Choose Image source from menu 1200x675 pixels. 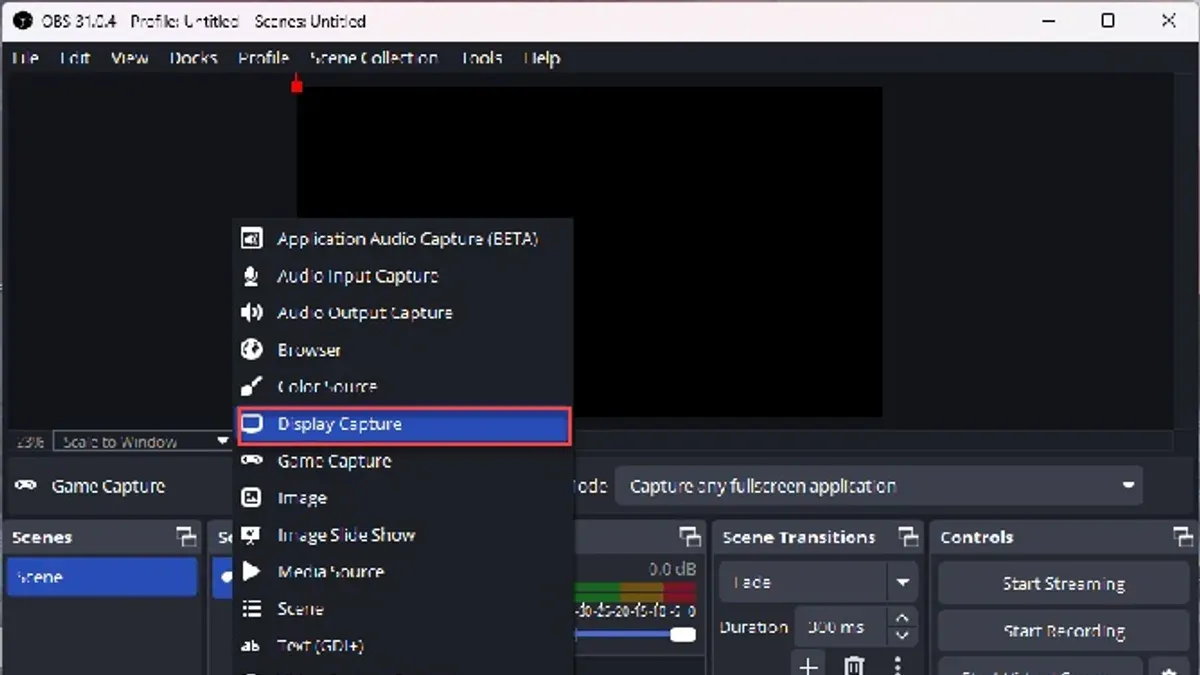(403, 498)
